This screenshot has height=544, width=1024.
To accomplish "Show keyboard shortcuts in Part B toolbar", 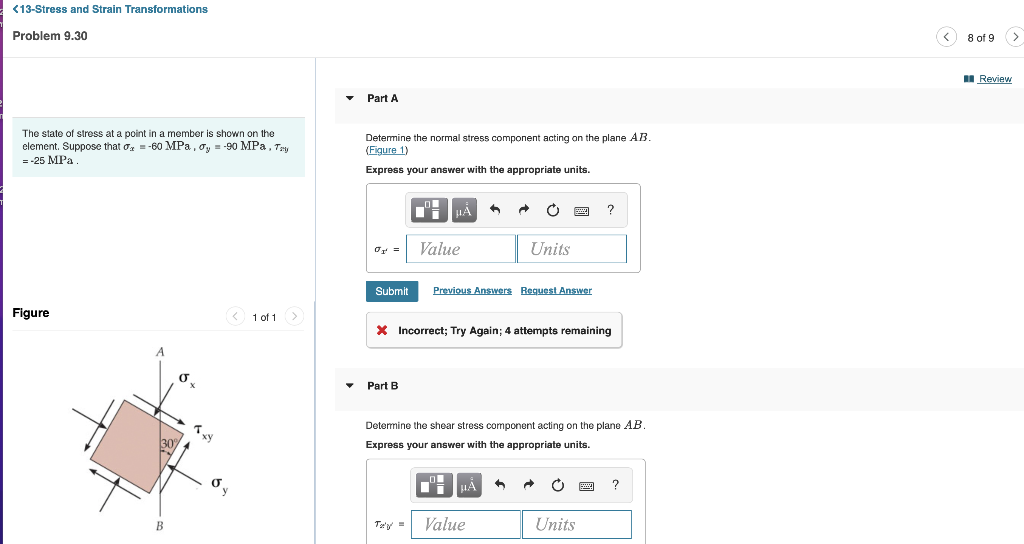I will (586, 486).
